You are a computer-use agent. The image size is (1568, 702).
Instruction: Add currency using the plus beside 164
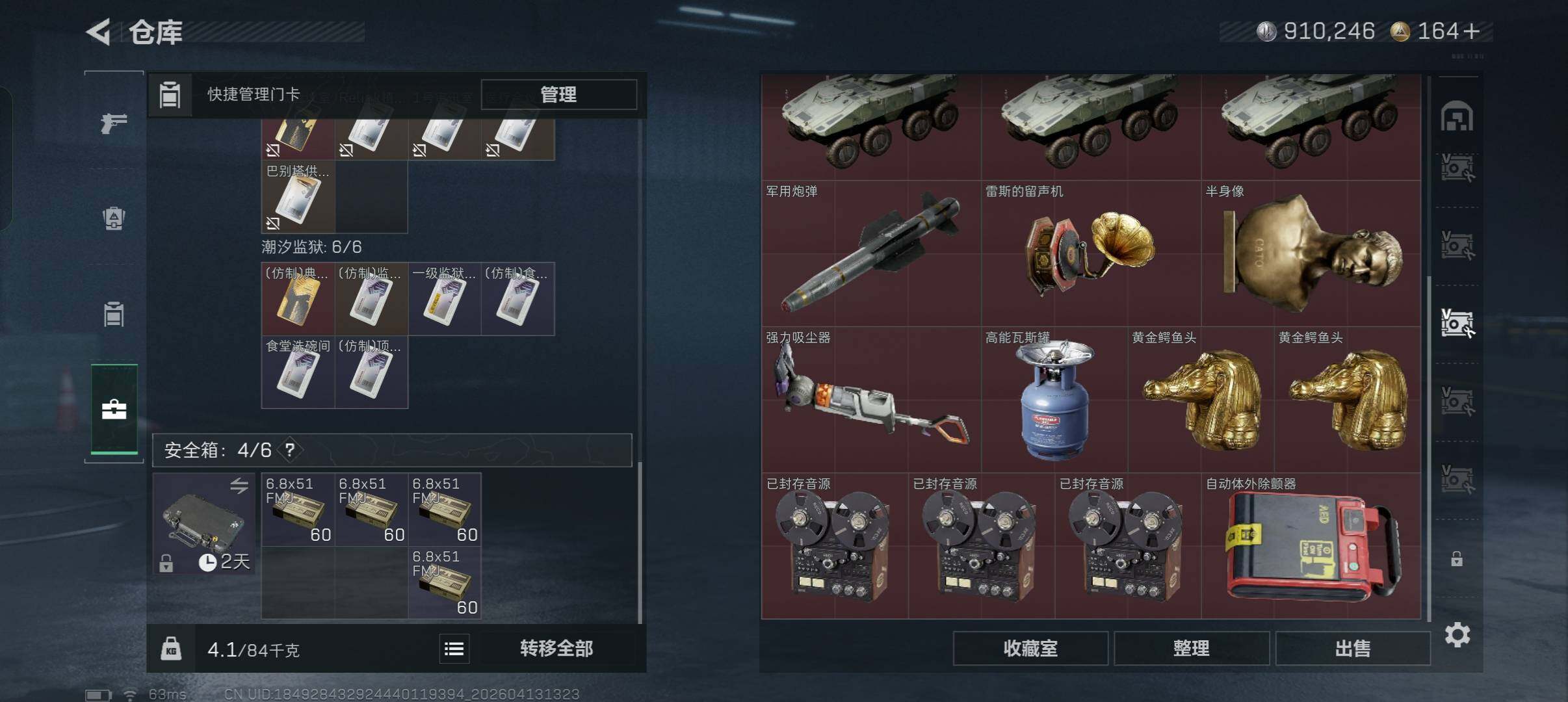(x=1471, y=31)
